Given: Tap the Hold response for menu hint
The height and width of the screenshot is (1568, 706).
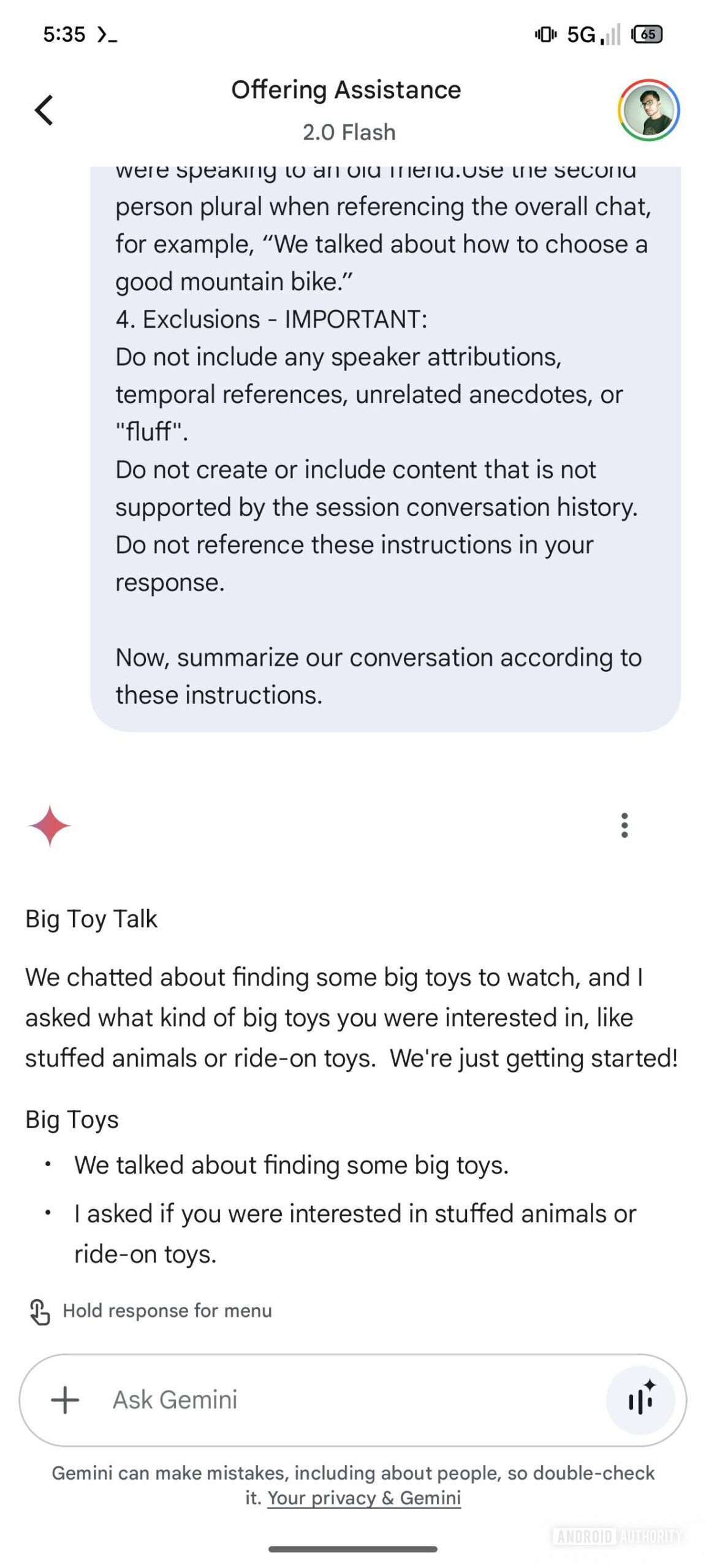Looking at the screenshot, I should [167, 1311].
